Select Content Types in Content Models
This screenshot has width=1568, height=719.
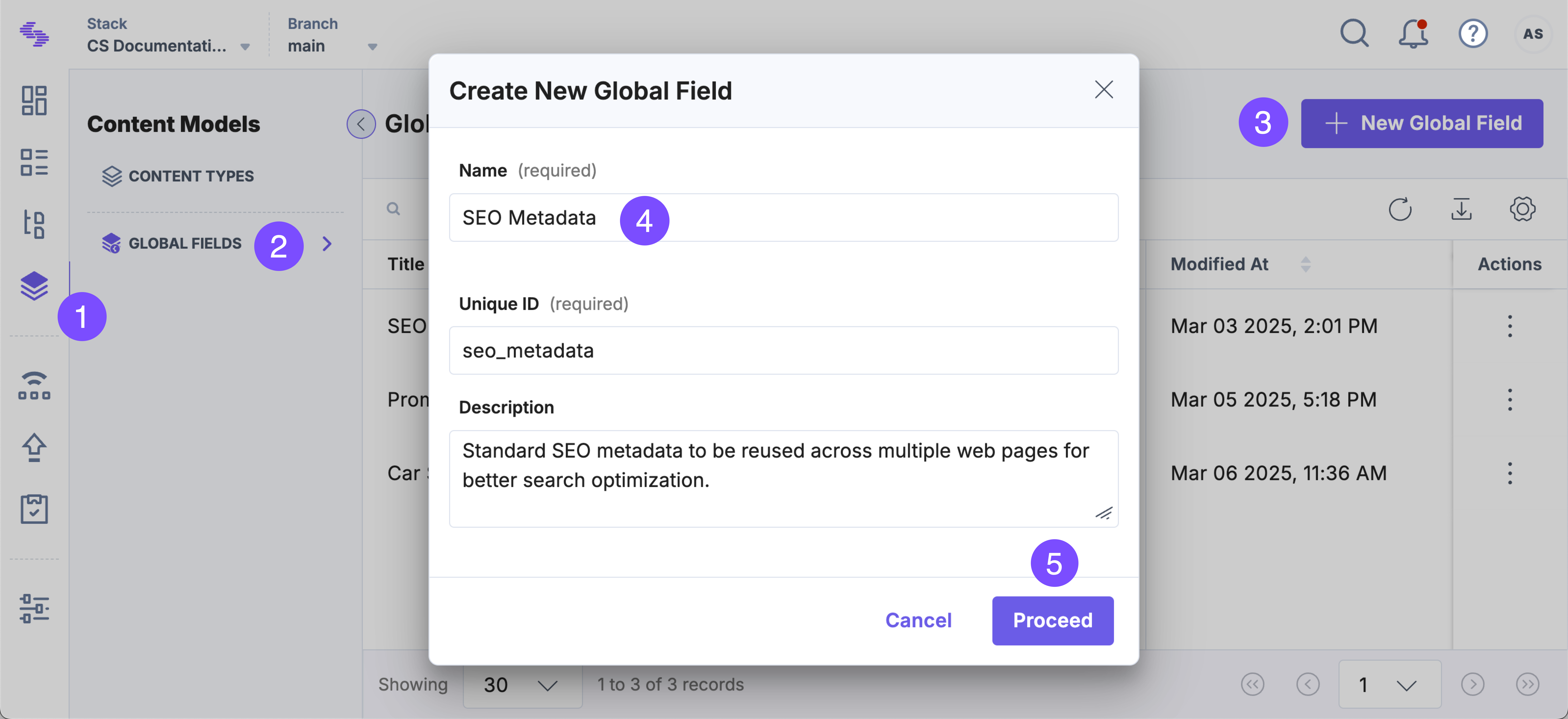click(178, 177)
